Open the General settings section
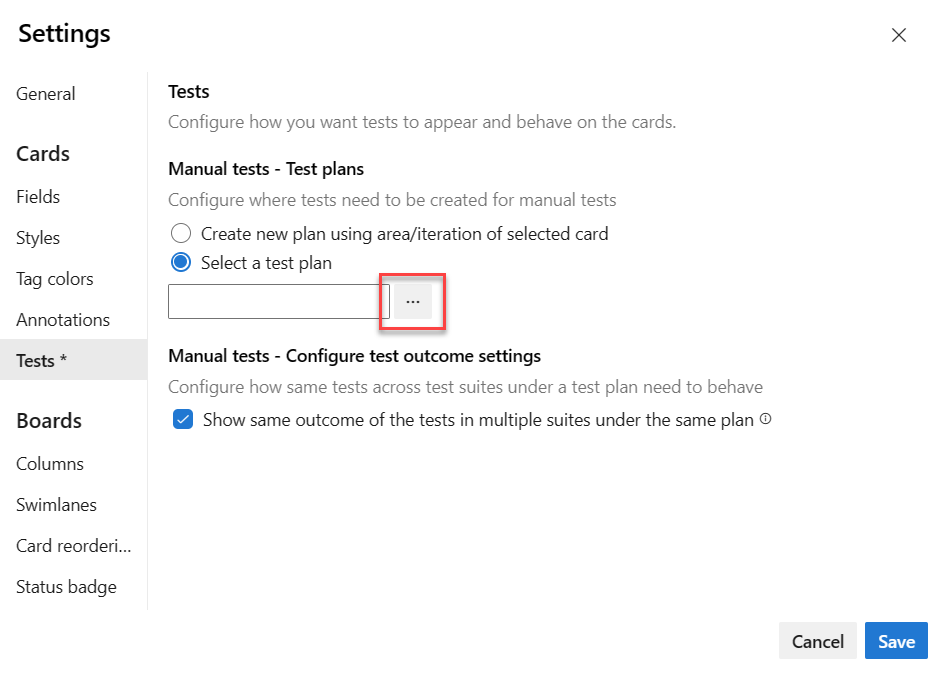Viewport: 942px width, 673px height. (46, 94)
